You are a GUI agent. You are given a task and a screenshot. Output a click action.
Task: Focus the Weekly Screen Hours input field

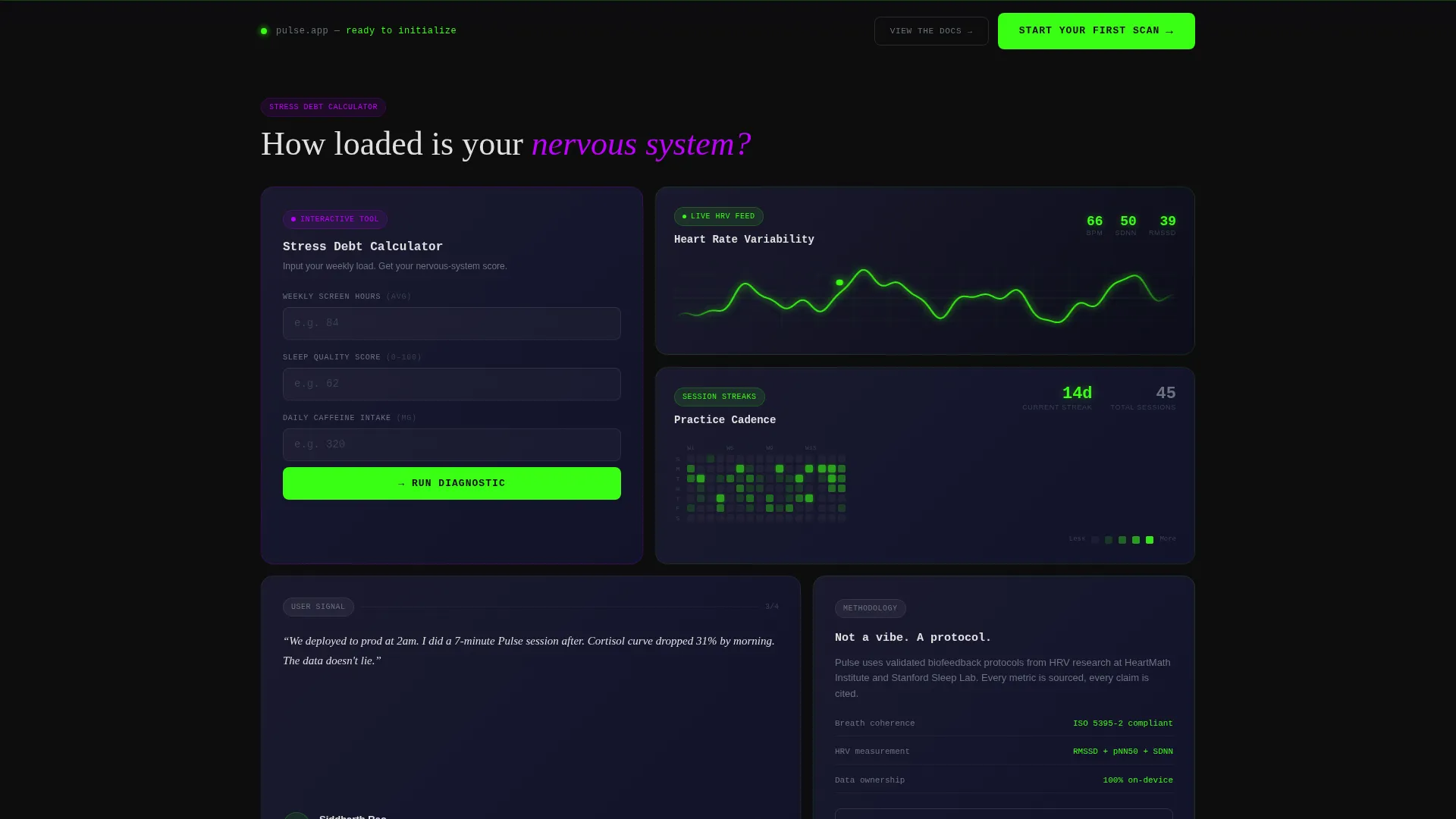pyautogui.click(x=452, y=323)
